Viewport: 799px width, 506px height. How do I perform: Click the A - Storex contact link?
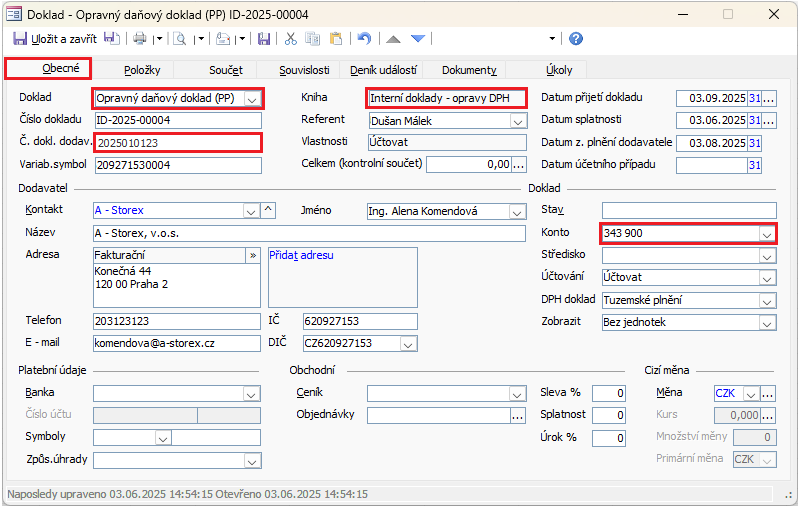[119, 210]
